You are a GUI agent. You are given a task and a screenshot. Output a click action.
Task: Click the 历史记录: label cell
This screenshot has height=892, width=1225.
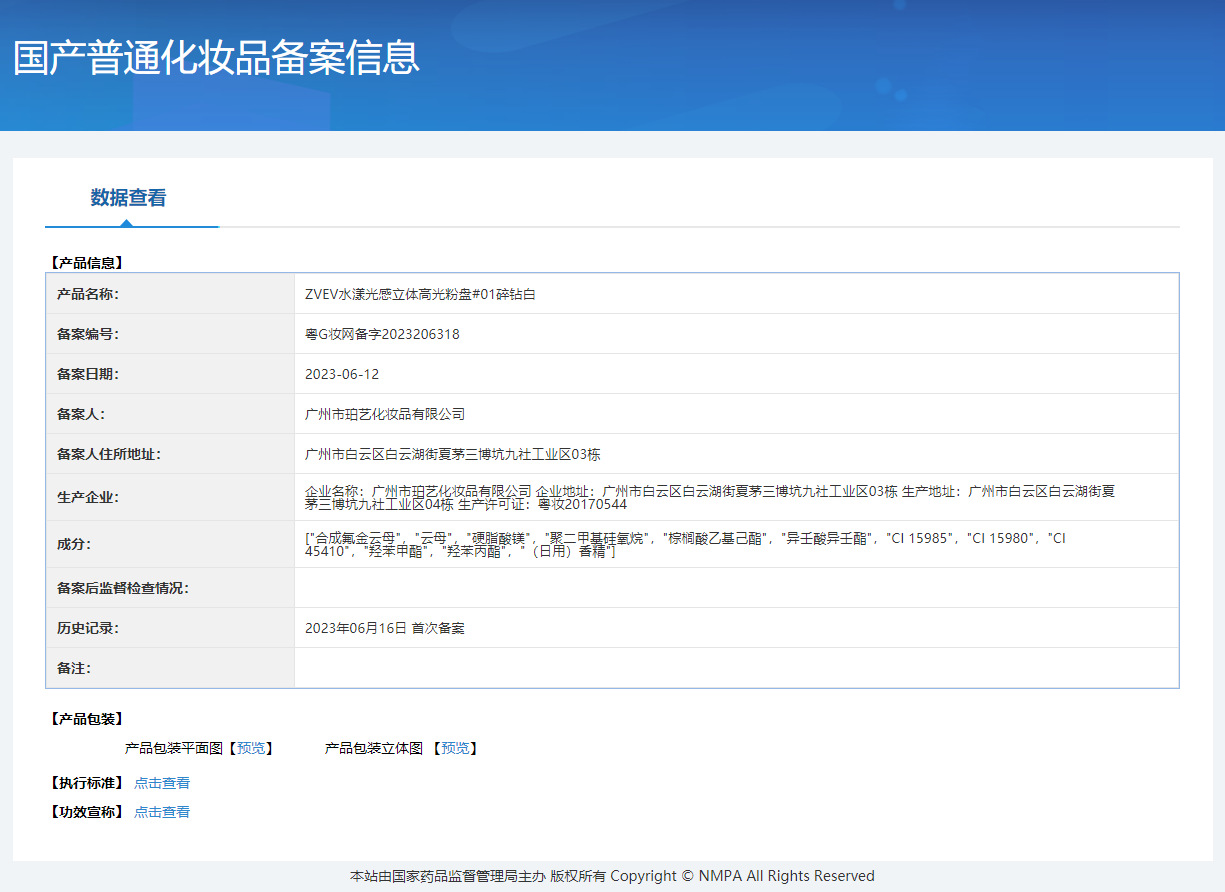click(x=170, y=628)
